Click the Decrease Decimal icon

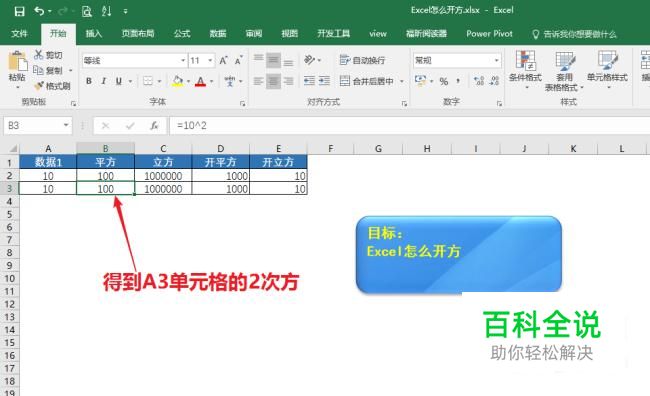tap(494, 81)
